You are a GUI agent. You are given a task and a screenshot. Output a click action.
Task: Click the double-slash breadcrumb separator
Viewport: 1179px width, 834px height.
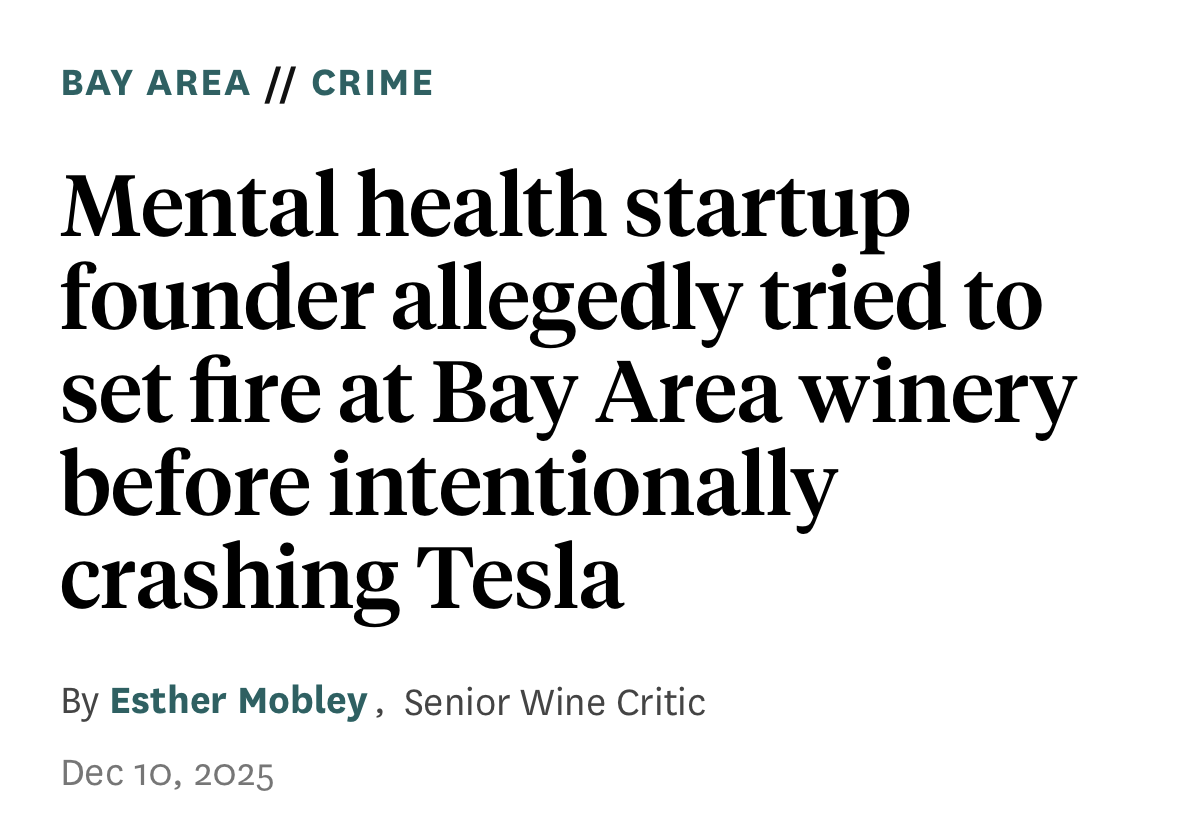tap(281, 84)
